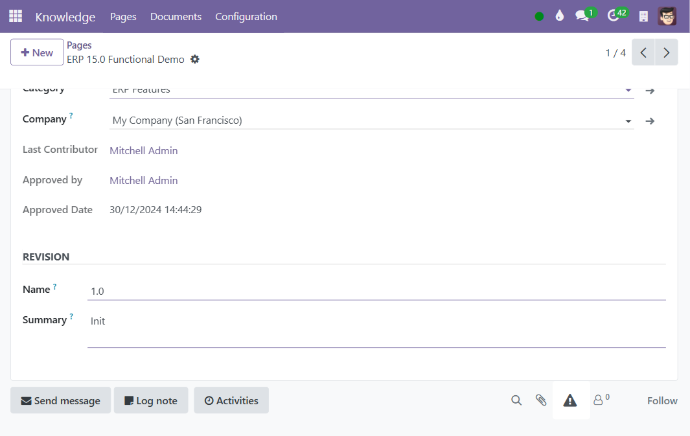Expand the Company dropdown
The height and width of the screenshot is (436, 690).
click(628, 121)
